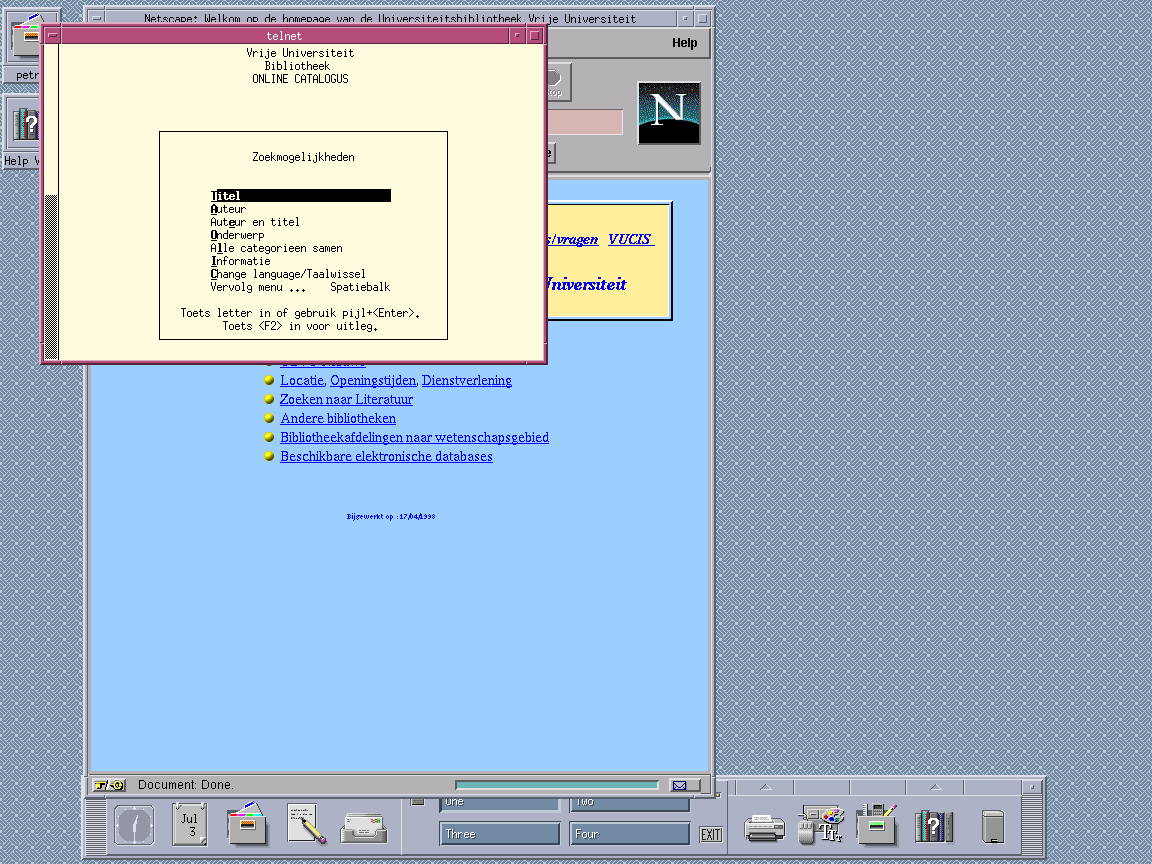The width and height of the screenshot is (1152, 864).
Task: Click the 'Document: Done.' status text
Action: coord(186,785)
